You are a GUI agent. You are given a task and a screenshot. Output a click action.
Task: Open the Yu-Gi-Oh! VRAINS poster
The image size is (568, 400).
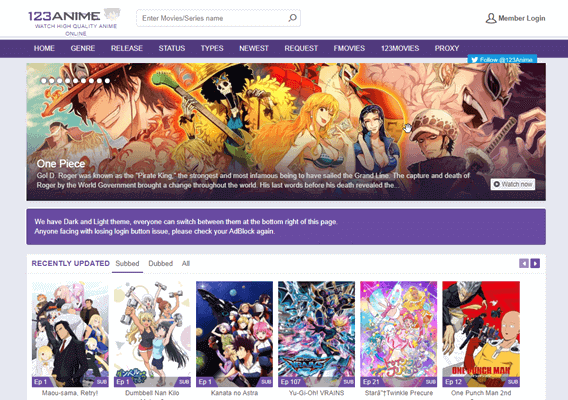click(316, 334)
